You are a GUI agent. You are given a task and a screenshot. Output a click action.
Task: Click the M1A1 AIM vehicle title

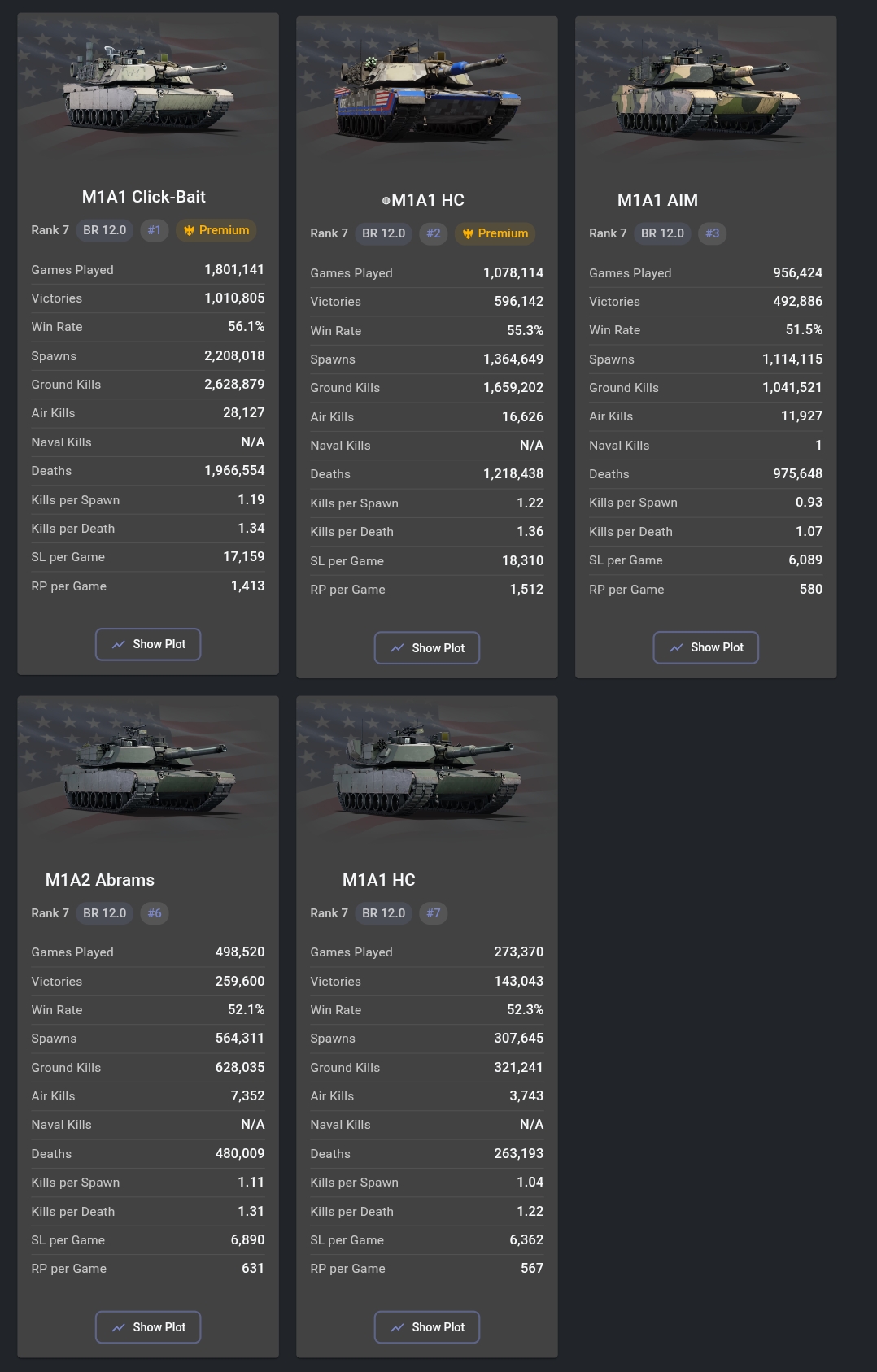[x=657, y=200]
